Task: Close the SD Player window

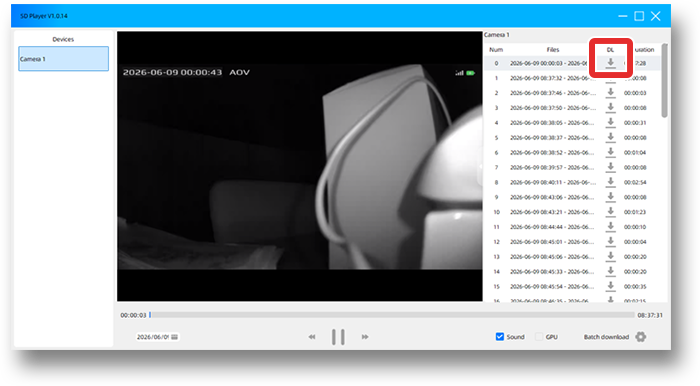Action: 655,16
